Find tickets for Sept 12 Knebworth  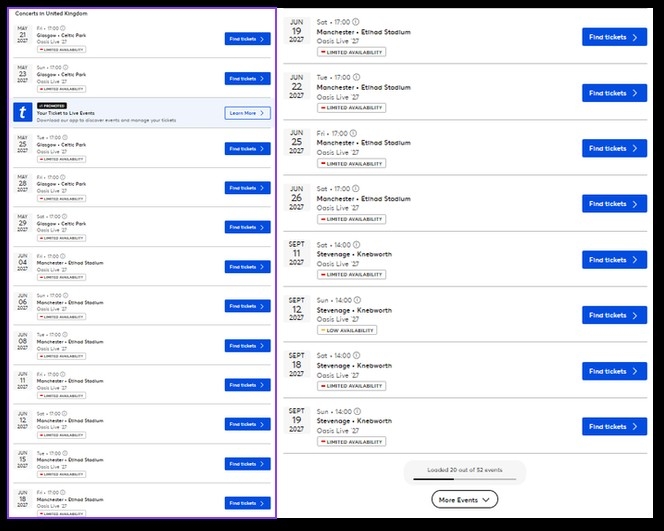[614, 315]
